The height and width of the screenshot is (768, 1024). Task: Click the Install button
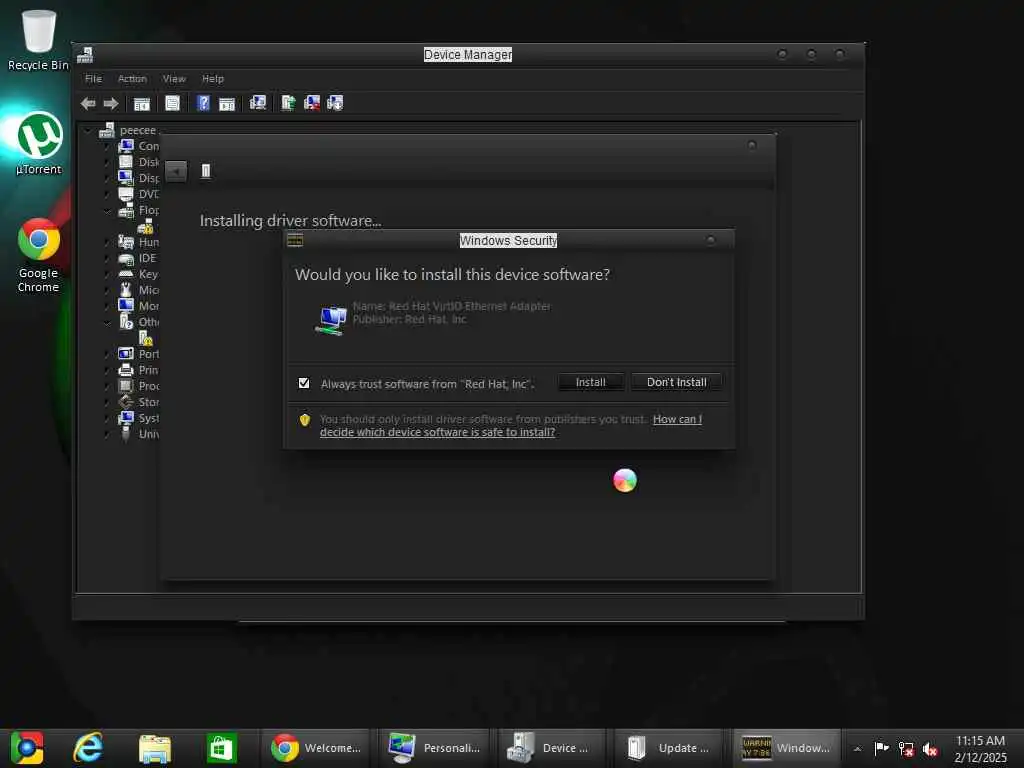(590, 382)
